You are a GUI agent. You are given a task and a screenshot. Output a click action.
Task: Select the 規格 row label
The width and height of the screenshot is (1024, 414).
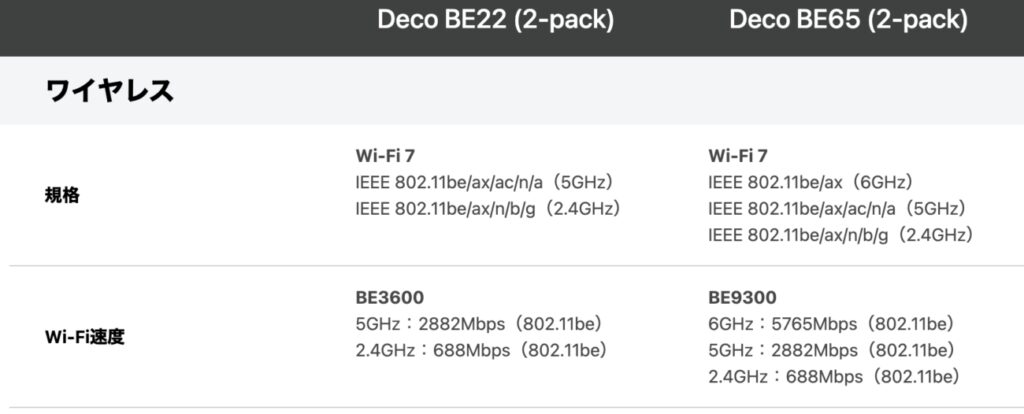pos(63,195)
